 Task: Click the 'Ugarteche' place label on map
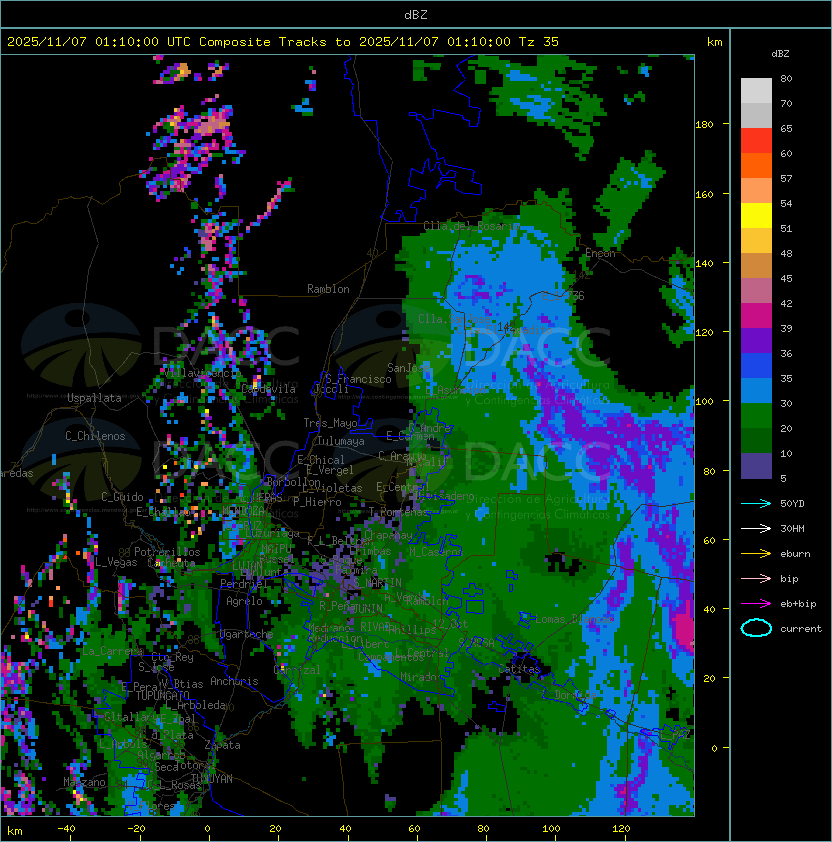(247, 635)
